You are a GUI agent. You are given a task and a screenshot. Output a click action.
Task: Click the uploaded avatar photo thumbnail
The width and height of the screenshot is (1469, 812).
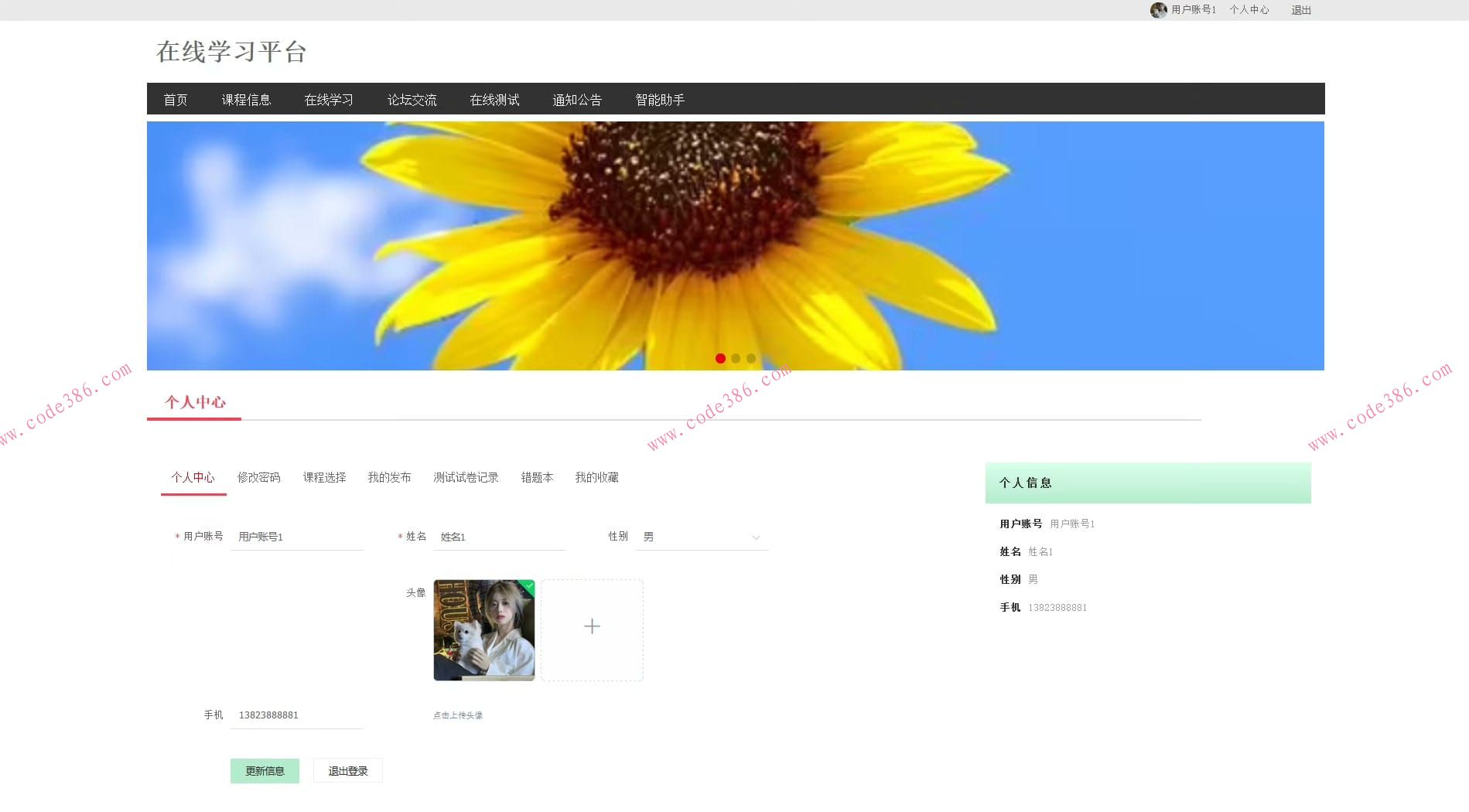point(484,629)
